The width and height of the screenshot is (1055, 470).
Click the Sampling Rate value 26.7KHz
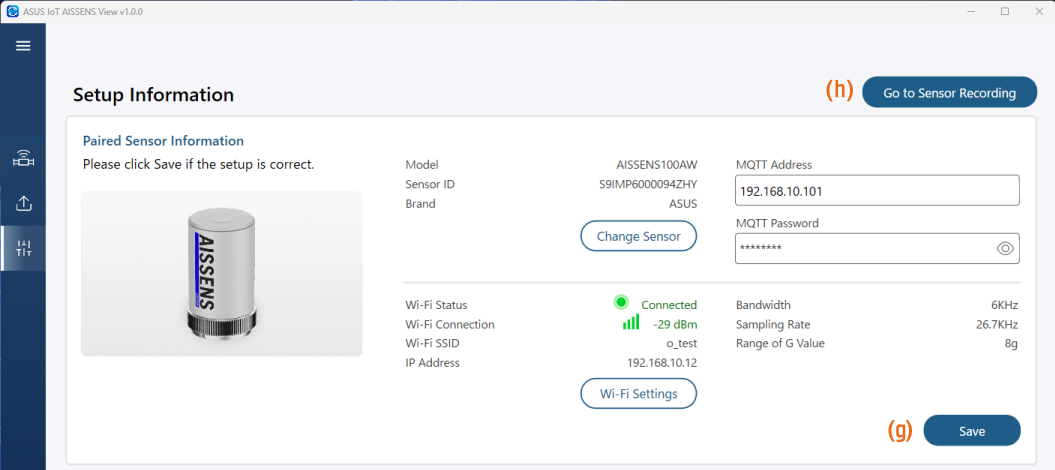[997, 325]
